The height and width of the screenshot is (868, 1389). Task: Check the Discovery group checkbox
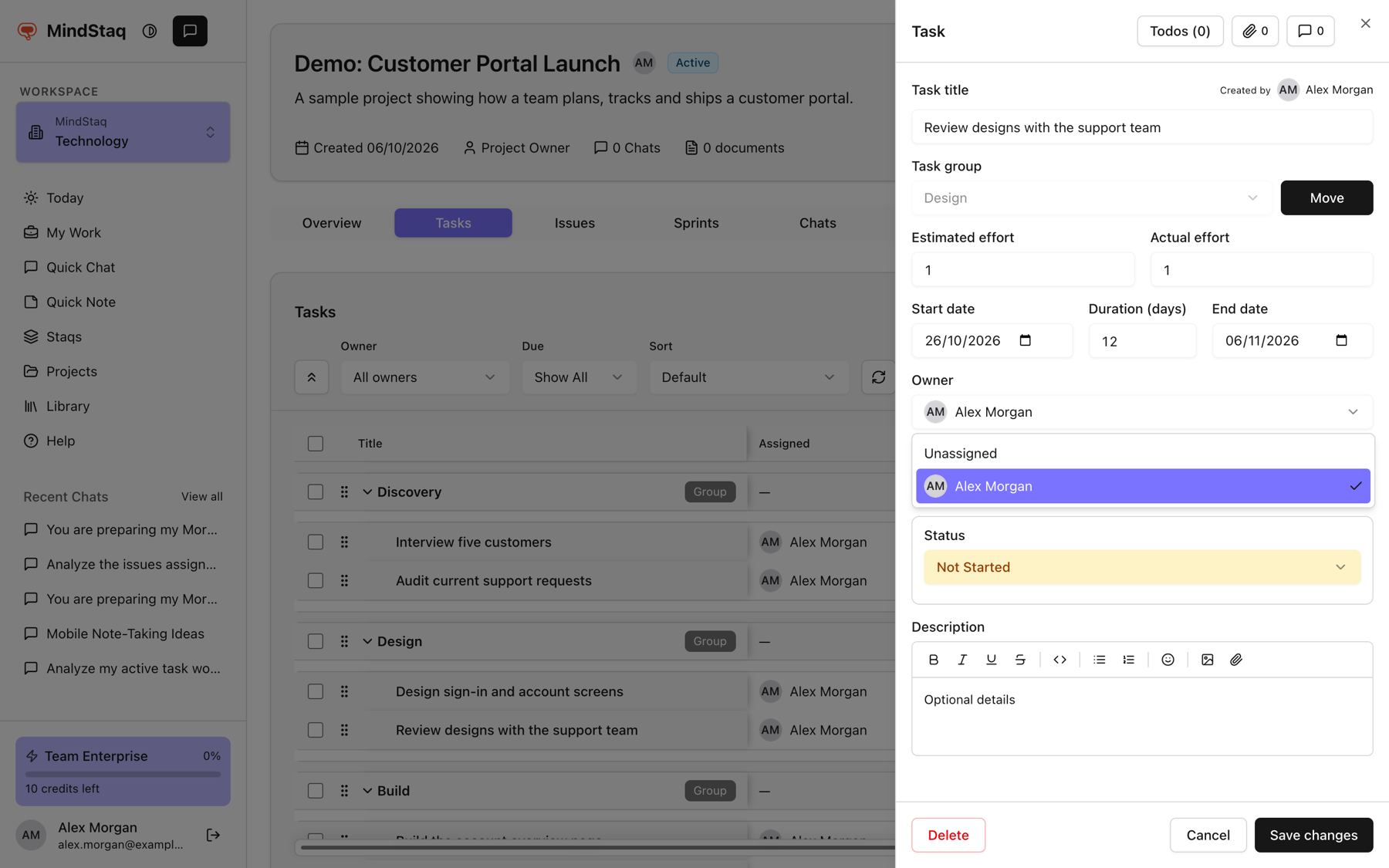click(x=316, y=492)
